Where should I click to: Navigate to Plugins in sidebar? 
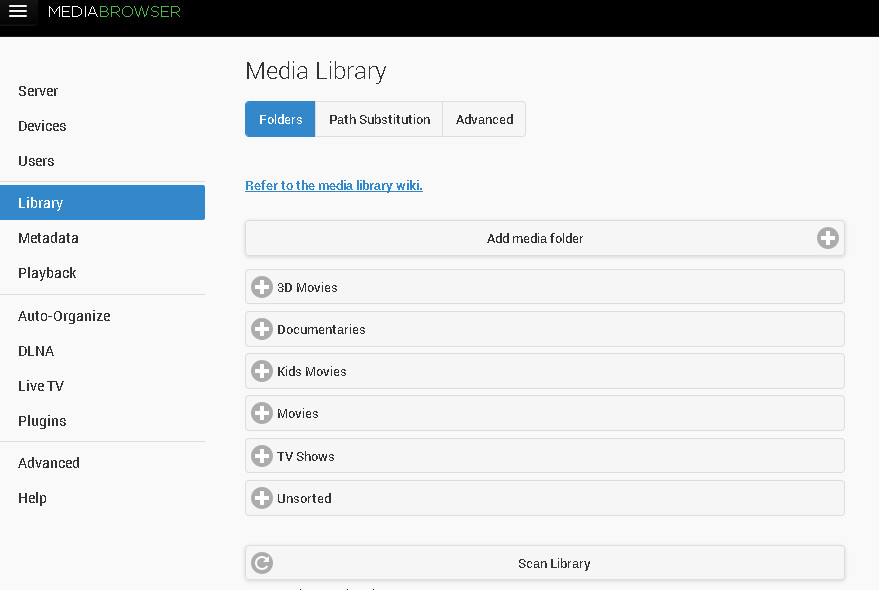42,421
